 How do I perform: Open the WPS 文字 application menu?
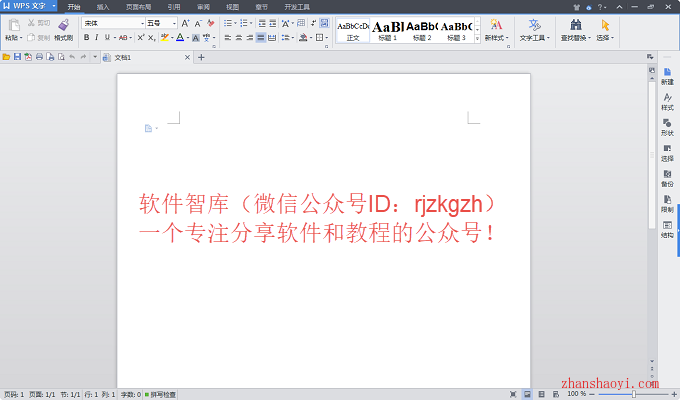(x=29, y=6)
